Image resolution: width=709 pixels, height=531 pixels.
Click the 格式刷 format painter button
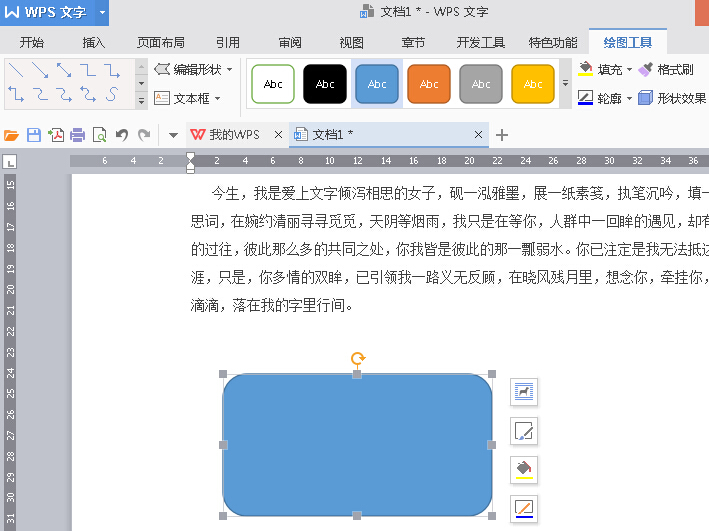(666, 70)
